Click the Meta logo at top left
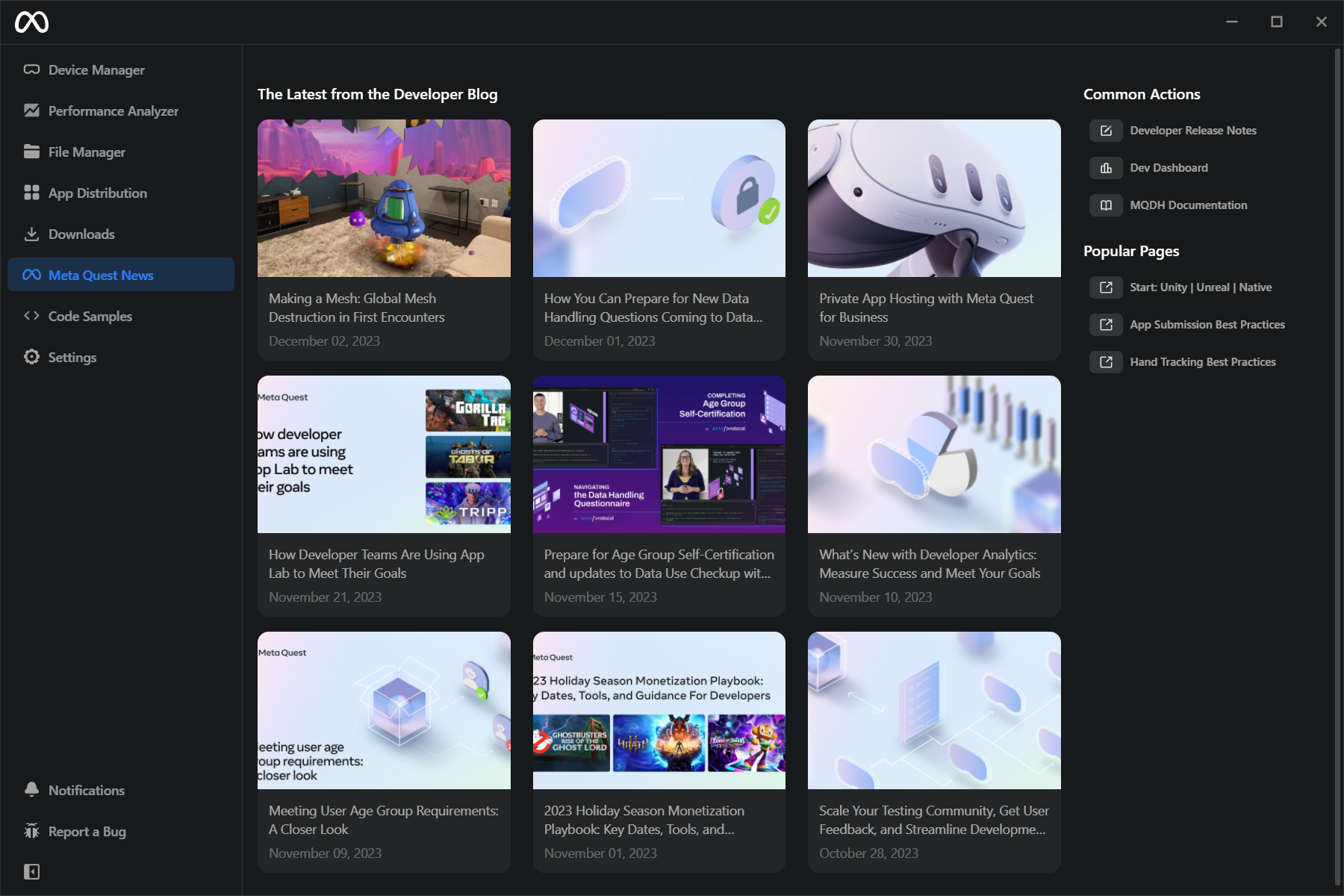 pos(30,21)
